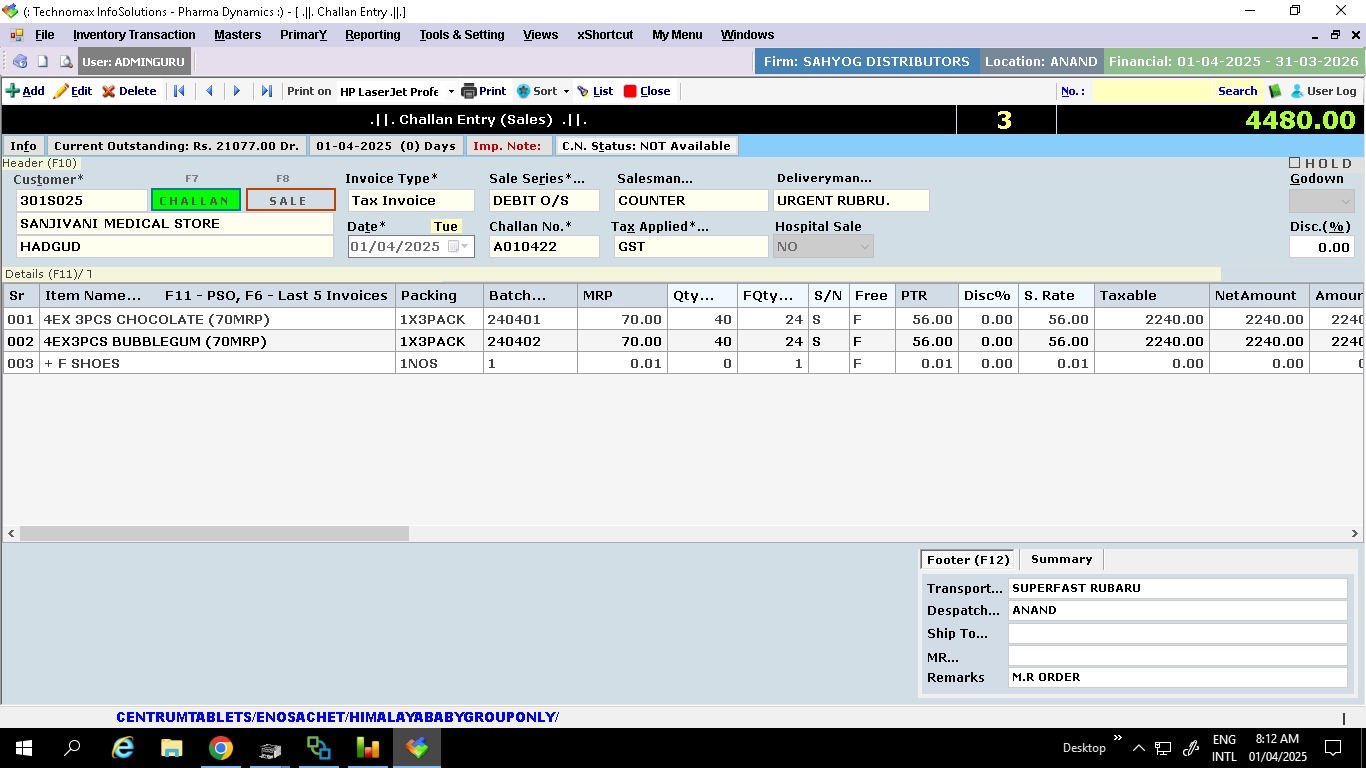Click the Add record icon
1366x768 pixels.
pyautogui.click(x=13, y=91)
